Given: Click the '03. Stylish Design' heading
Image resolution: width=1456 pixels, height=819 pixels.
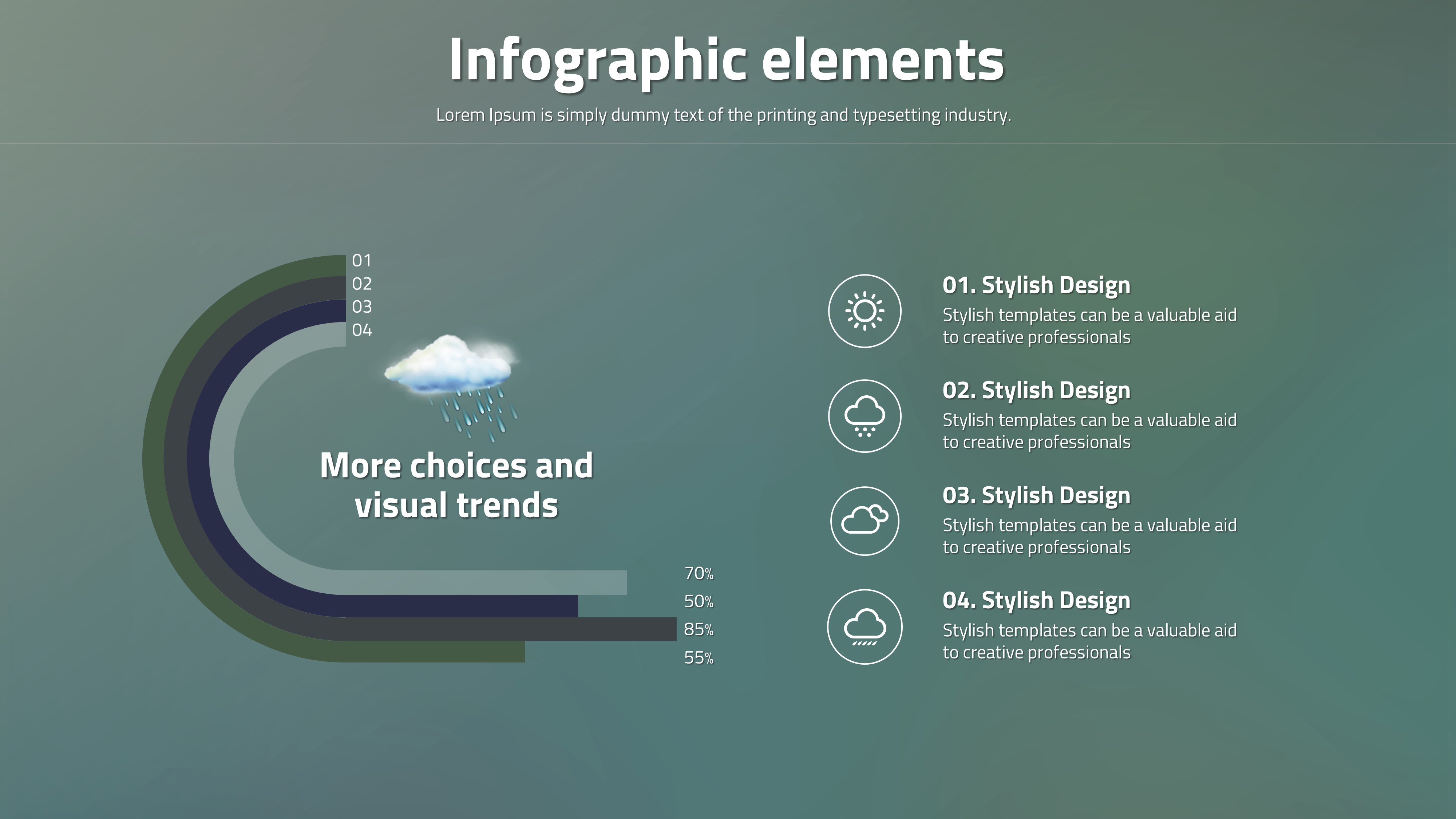Looking at the screenshot, I should click(1036, 495).
